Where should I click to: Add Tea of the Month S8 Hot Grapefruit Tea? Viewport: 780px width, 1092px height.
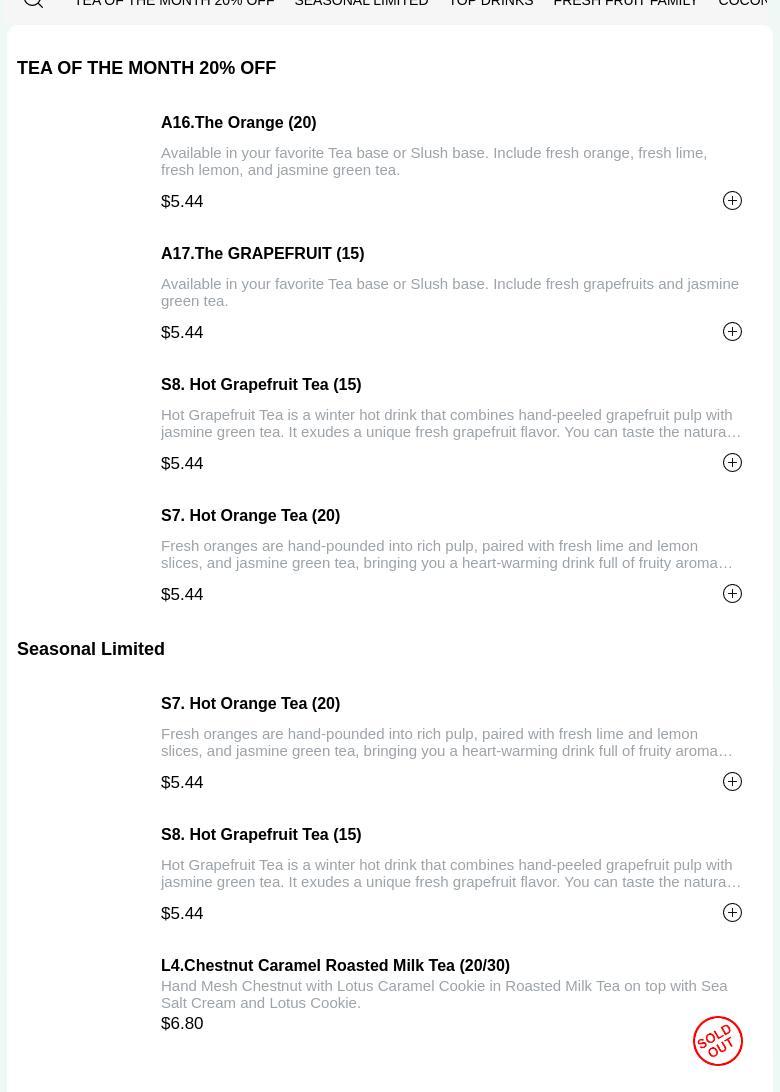pos(732,463)
